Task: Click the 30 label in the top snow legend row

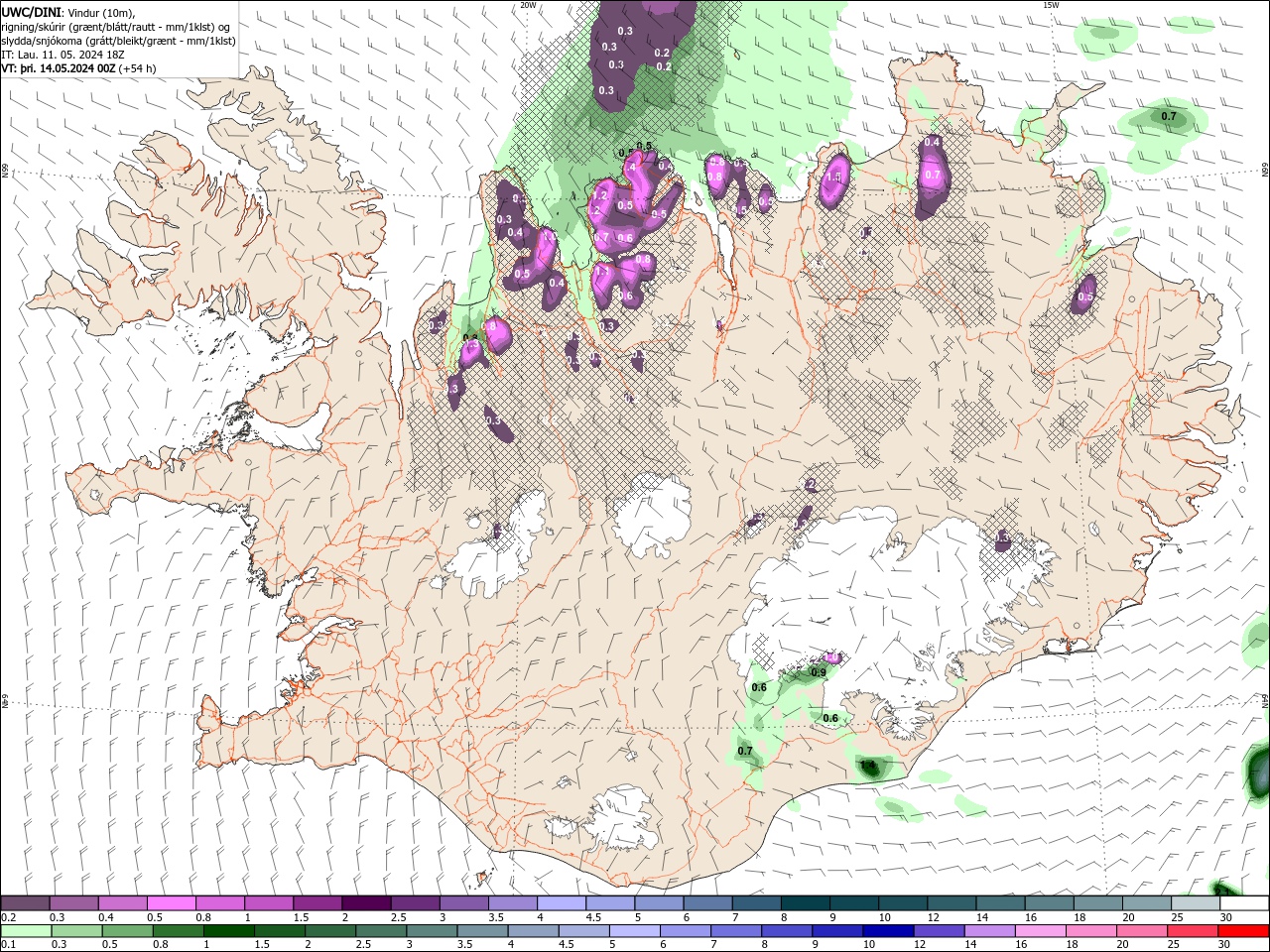Action: [1226, 917]
